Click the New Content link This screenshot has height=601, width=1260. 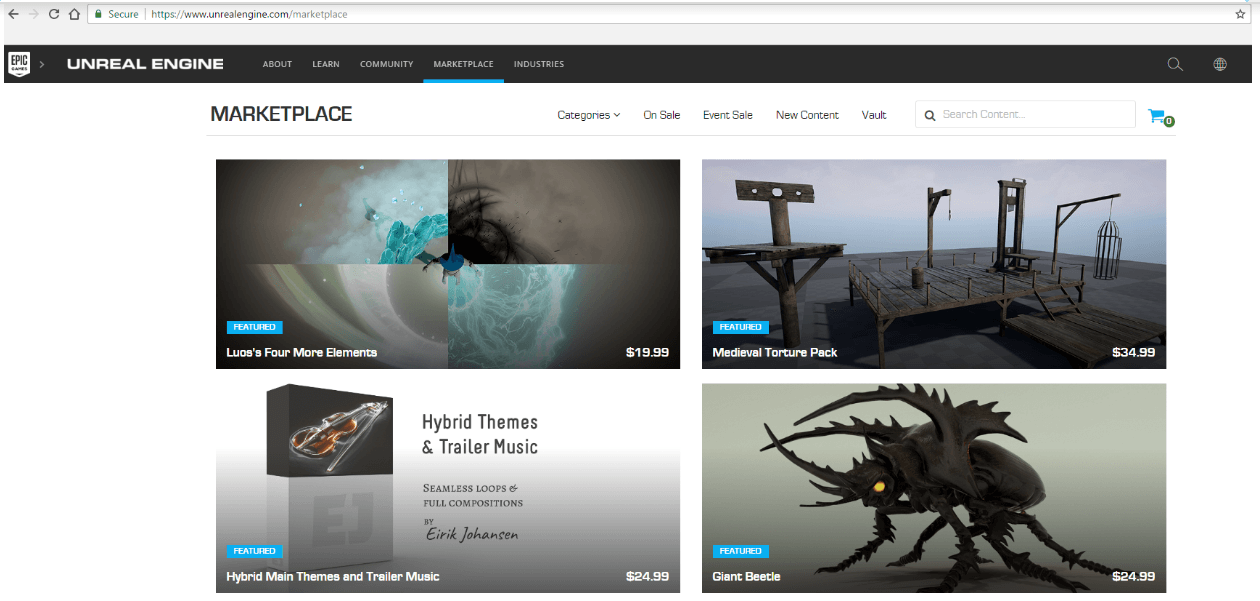[x=807, y=115]
